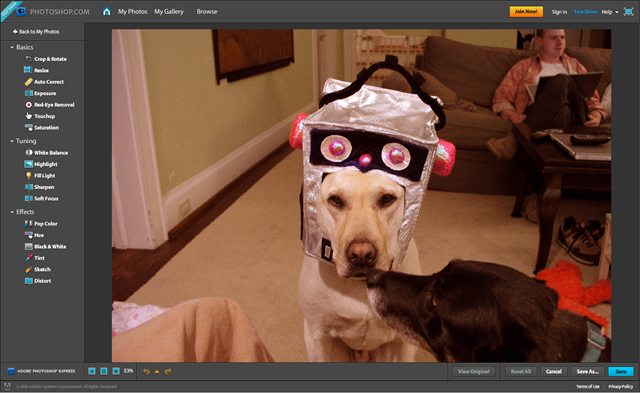
Task: Go Back to My Photos
Action: pyautogui.click(x=36, y=31)
